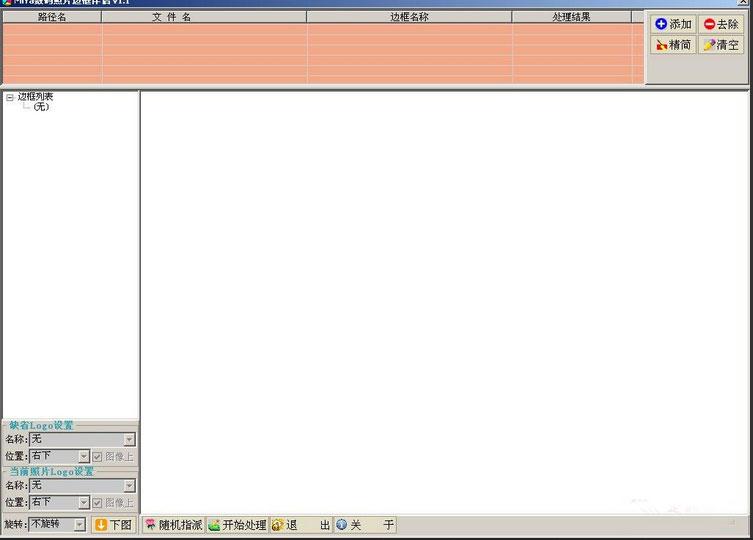Click the blue info icon on 关于
This screenshot has width=753, height=540.
click(341, 525)
